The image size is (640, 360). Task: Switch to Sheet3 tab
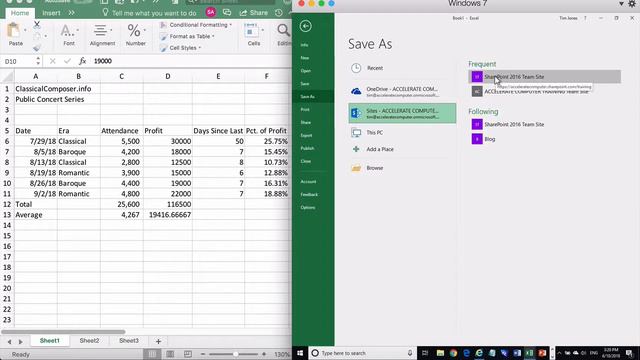(x=129, y=340)
